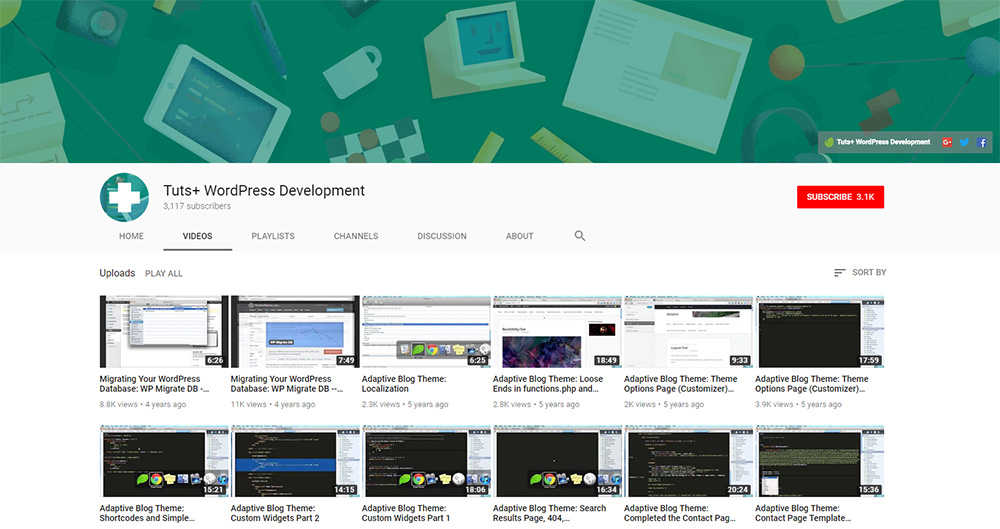Click the Adaptive Blog Theme: Localization title
The image size is (1000, 529).
click(404, 384)
